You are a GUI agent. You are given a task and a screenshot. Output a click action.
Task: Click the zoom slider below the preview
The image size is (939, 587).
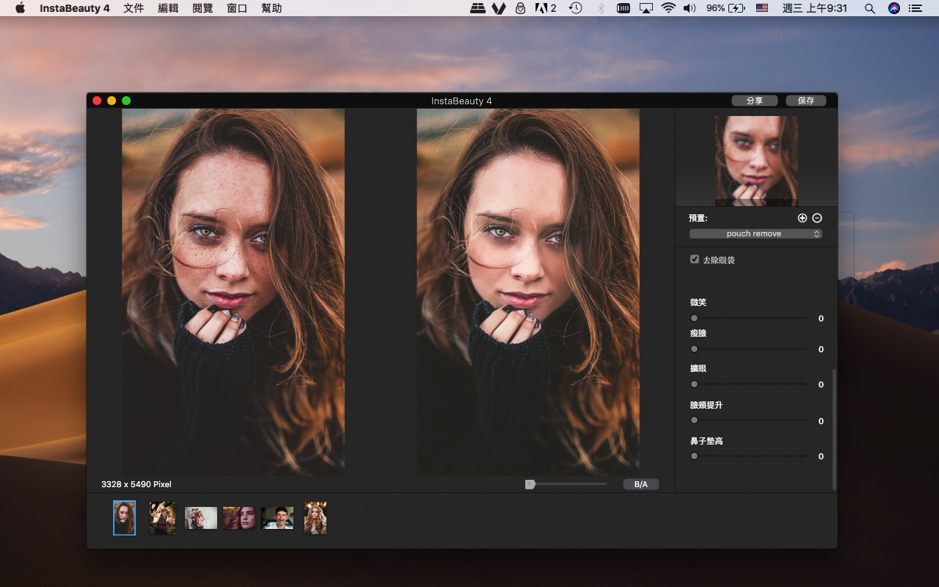(529, 483)
